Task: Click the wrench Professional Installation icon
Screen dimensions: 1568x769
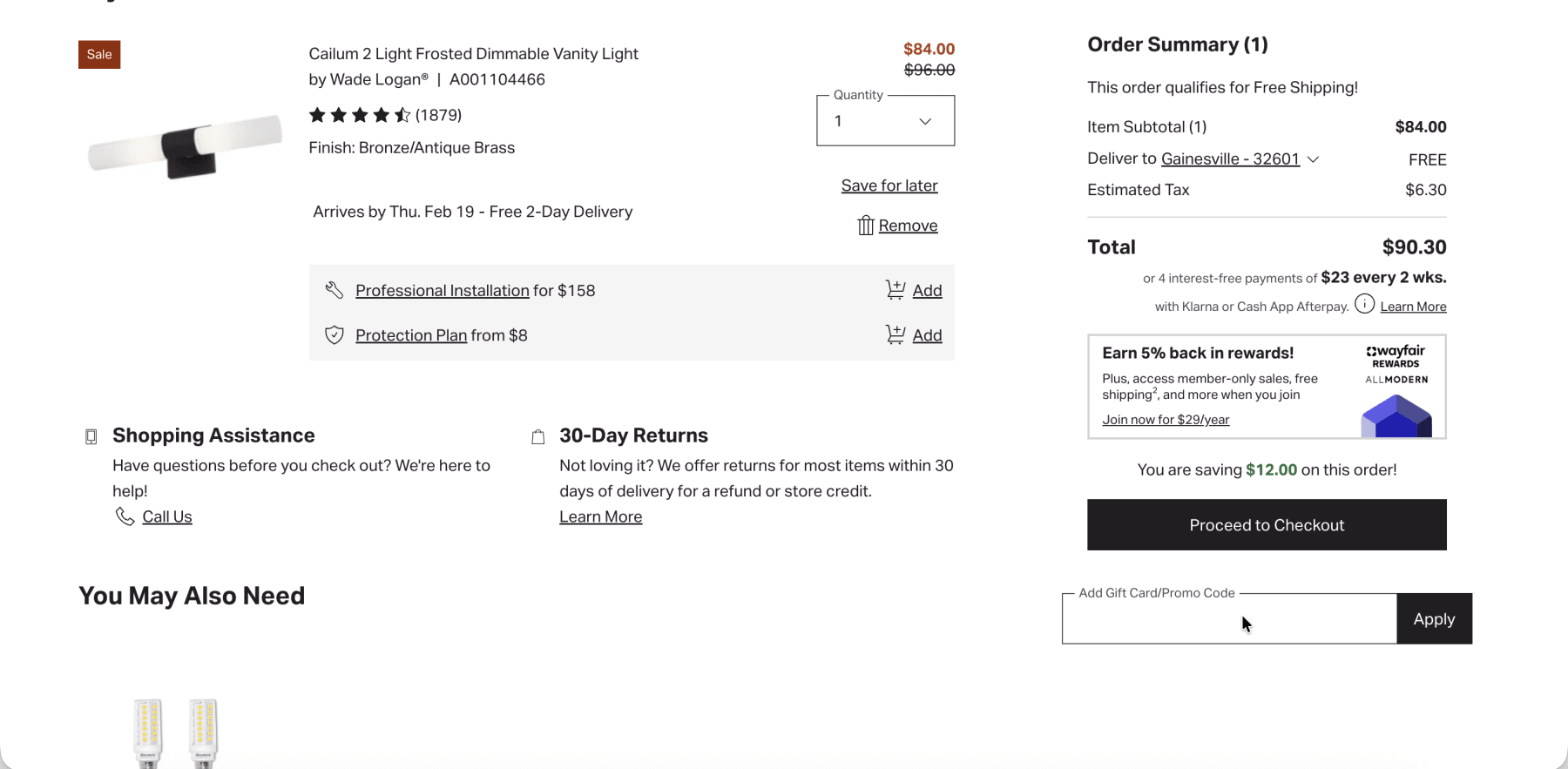Action: pyautogui.click(x=335, y=290)
